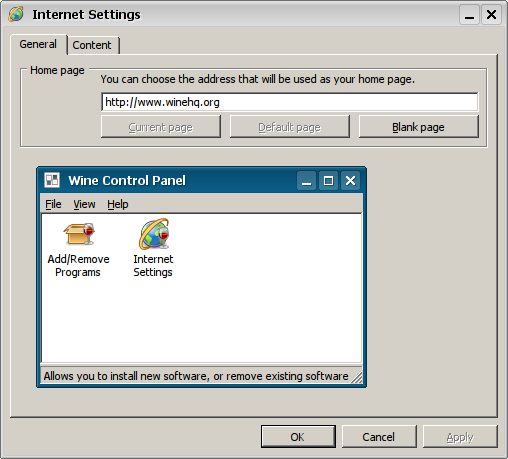508x459 pixels.
Task: Open the Add/Remove Programs icon
Action: (x=79, y=234)
